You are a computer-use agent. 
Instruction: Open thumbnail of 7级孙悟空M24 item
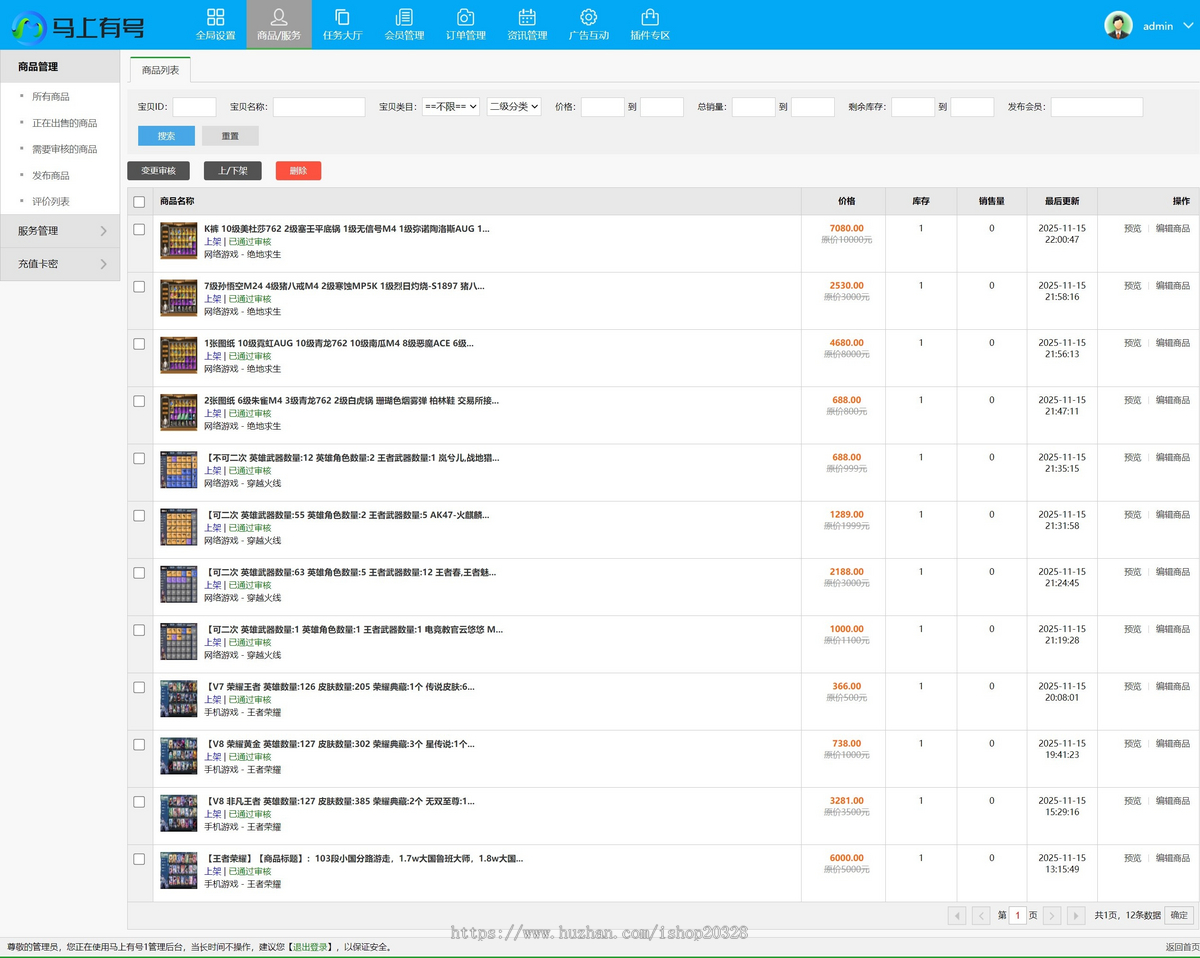pyautogui.click(x=179, y=298)
